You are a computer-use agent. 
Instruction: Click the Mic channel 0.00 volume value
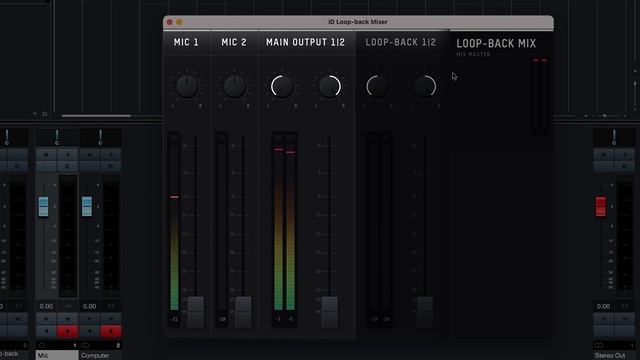click(x=46, y=306)
